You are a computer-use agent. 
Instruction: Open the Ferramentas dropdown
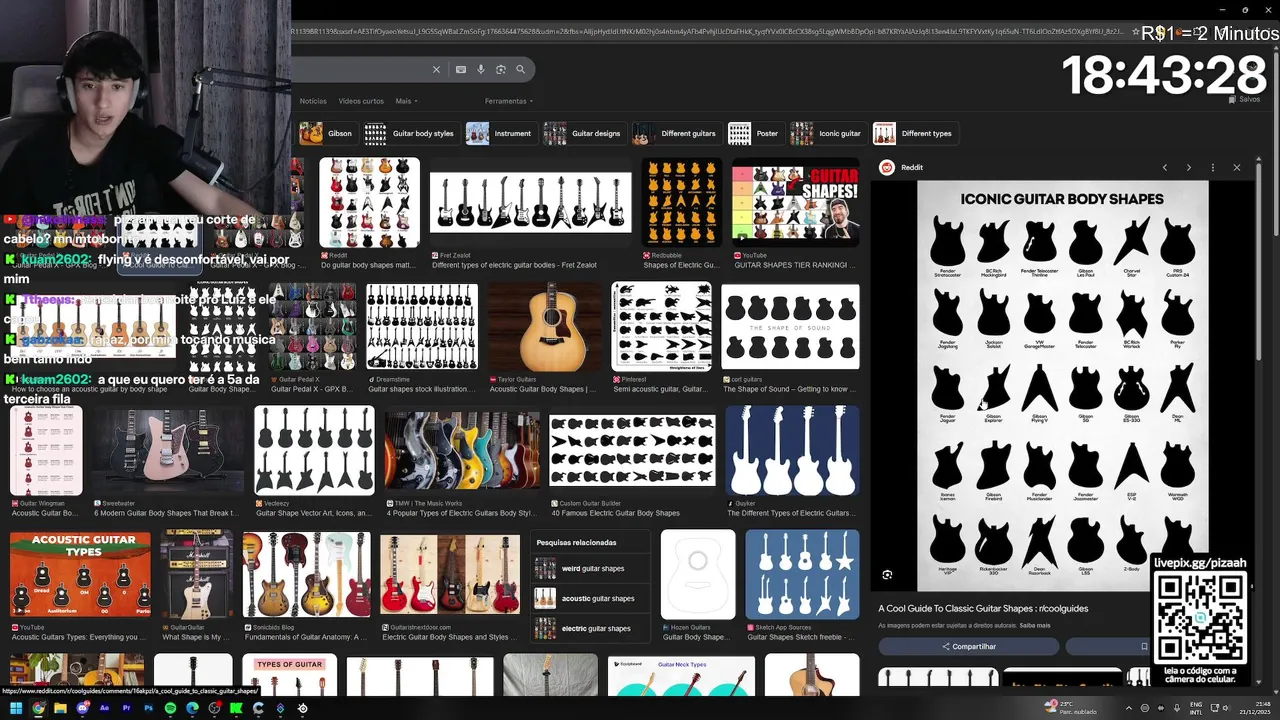coord(508,101)
